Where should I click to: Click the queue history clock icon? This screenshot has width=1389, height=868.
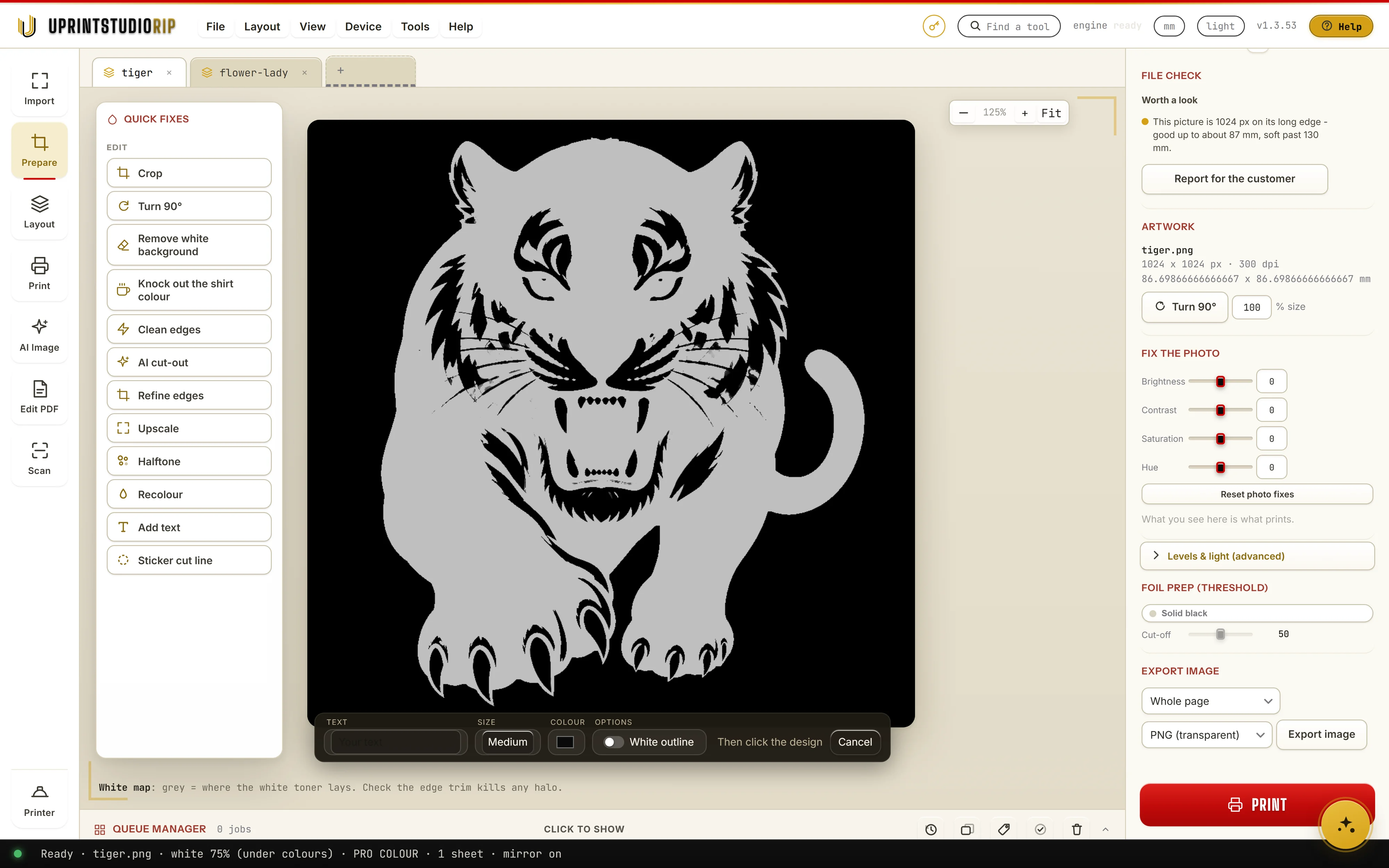931,829
